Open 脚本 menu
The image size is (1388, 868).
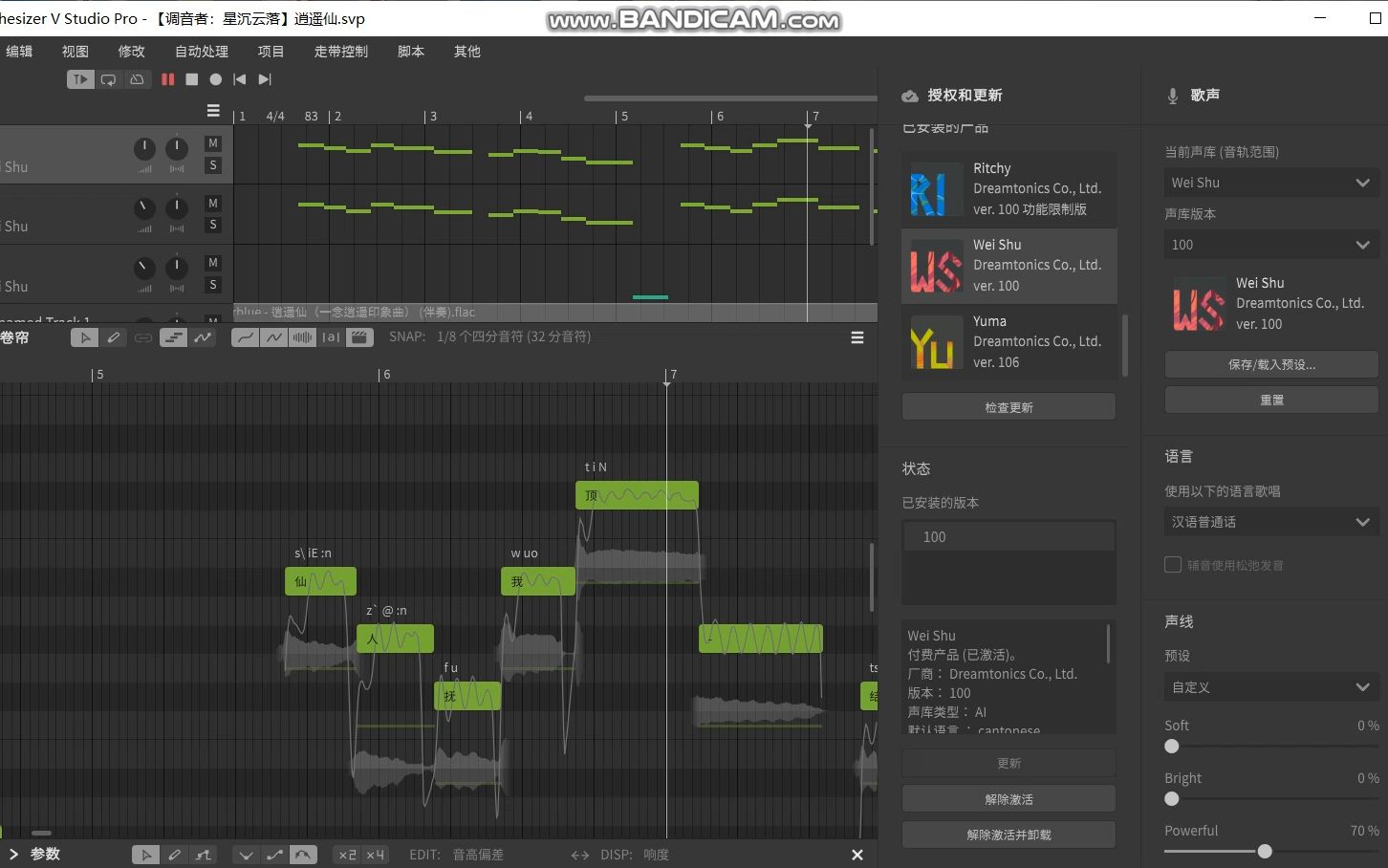point(411,52)
